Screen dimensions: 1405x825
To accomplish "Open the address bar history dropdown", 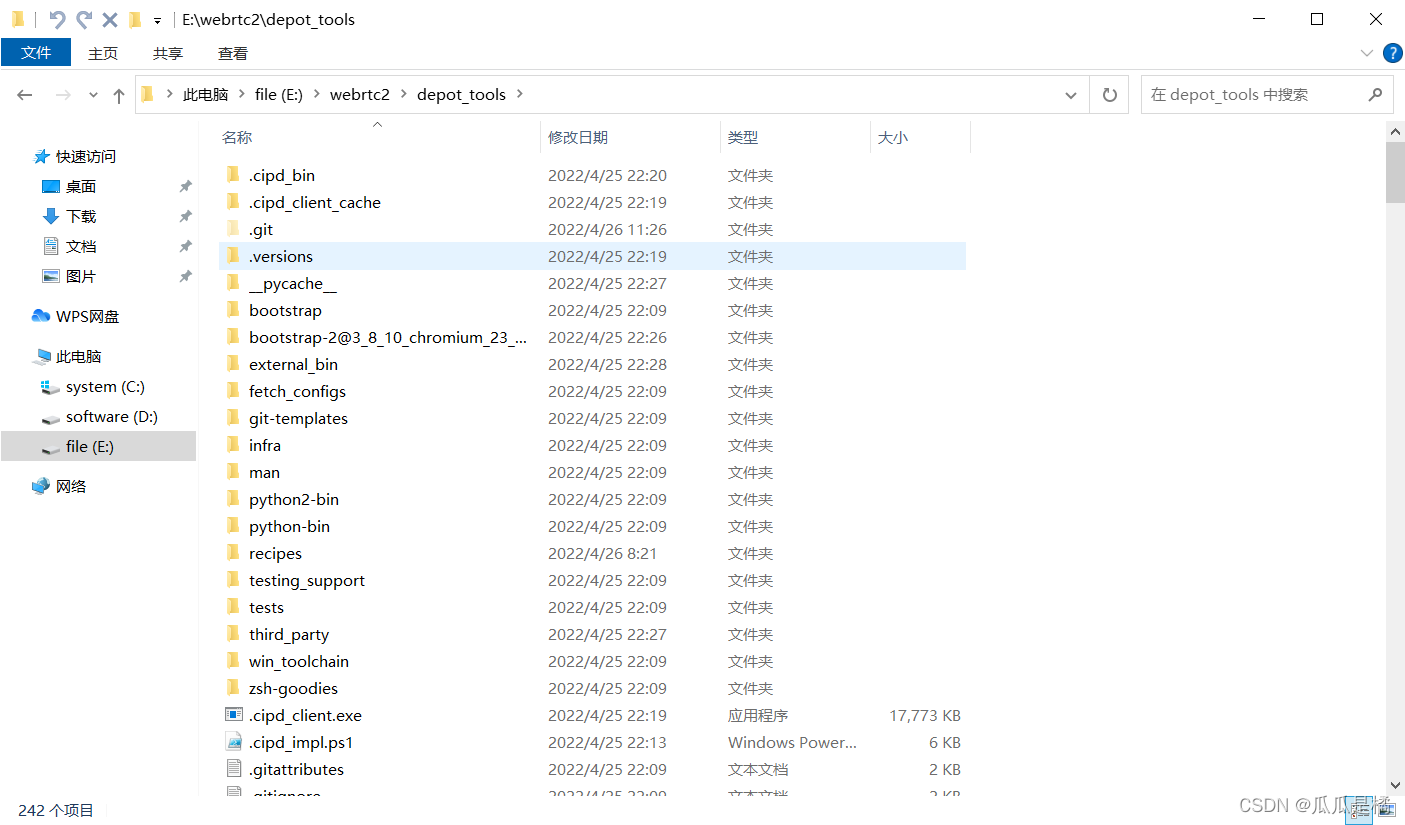I will coord(1071,95).
